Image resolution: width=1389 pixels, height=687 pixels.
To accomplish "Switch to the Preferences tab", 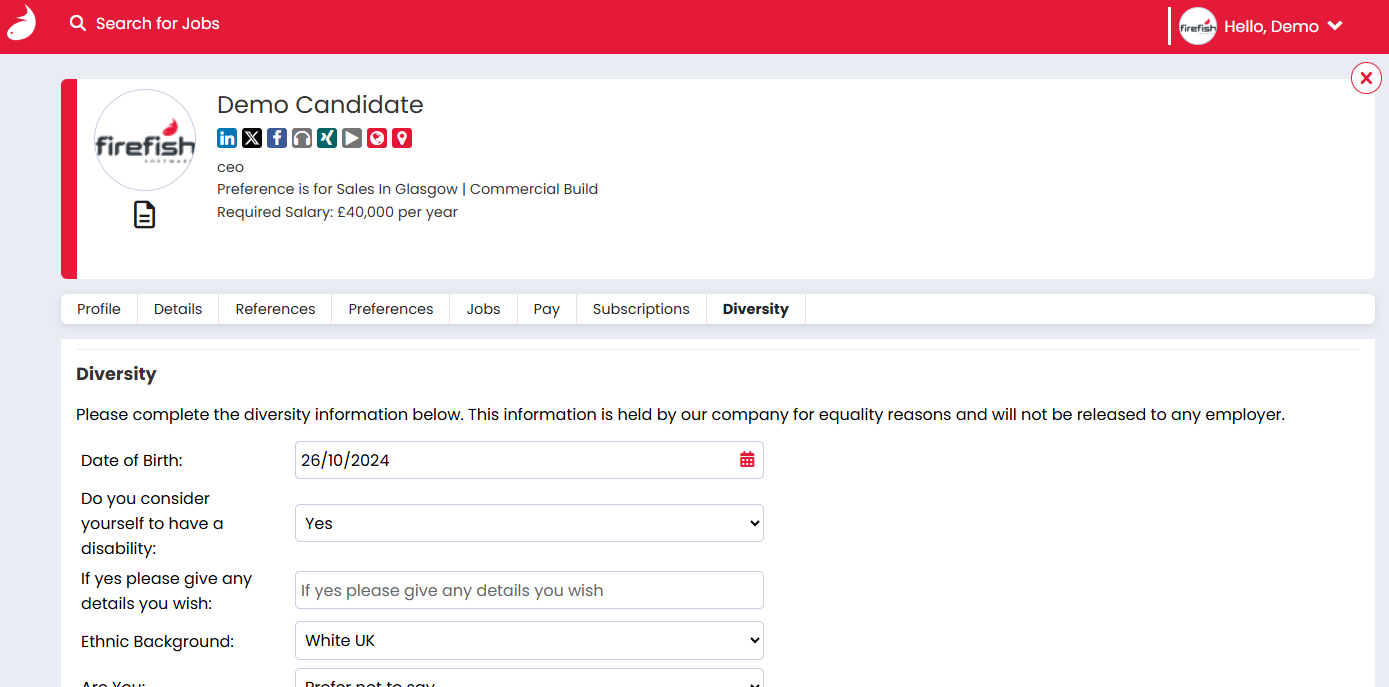I will click(391, 309).
